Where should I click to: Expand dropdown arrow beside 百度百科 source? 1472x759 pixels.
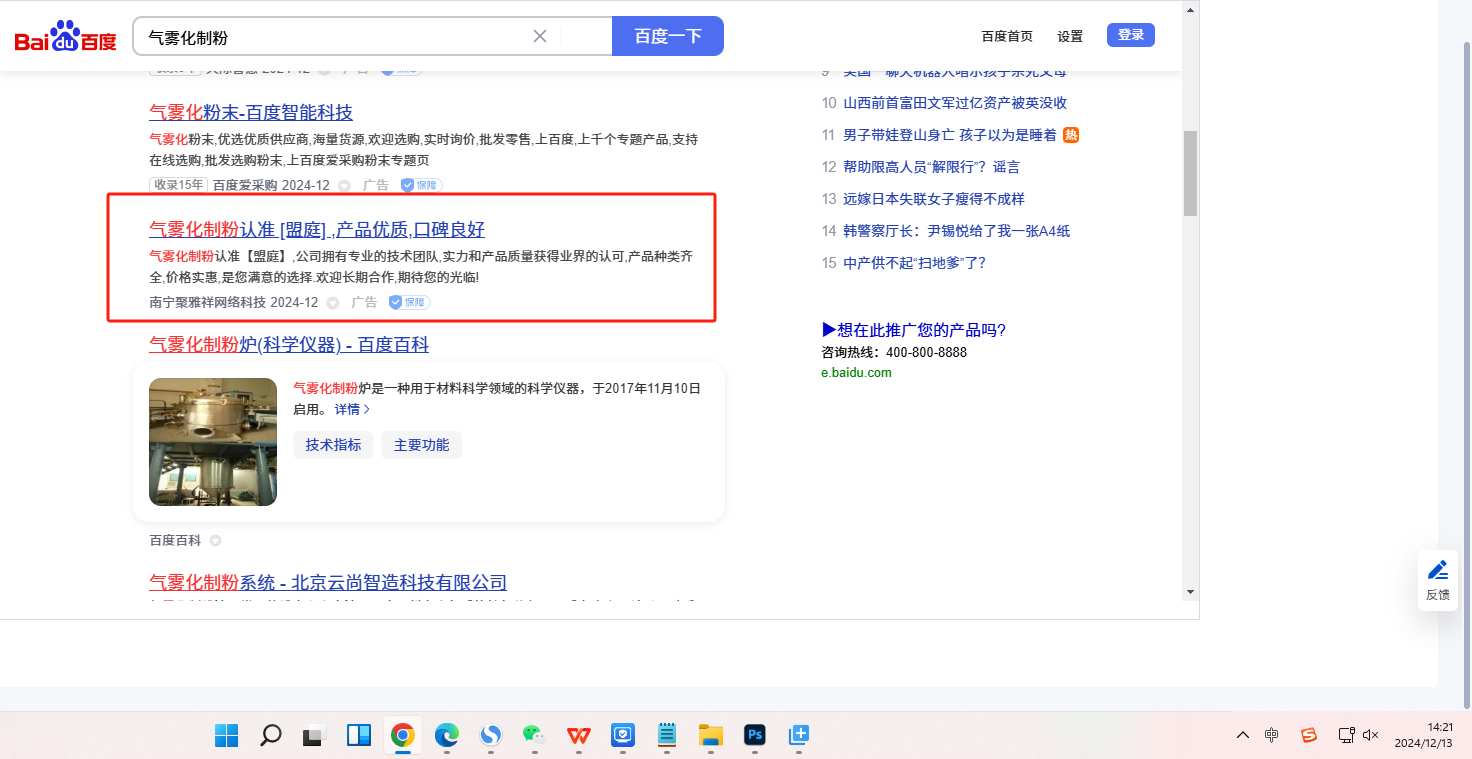[x=215, y=541]
